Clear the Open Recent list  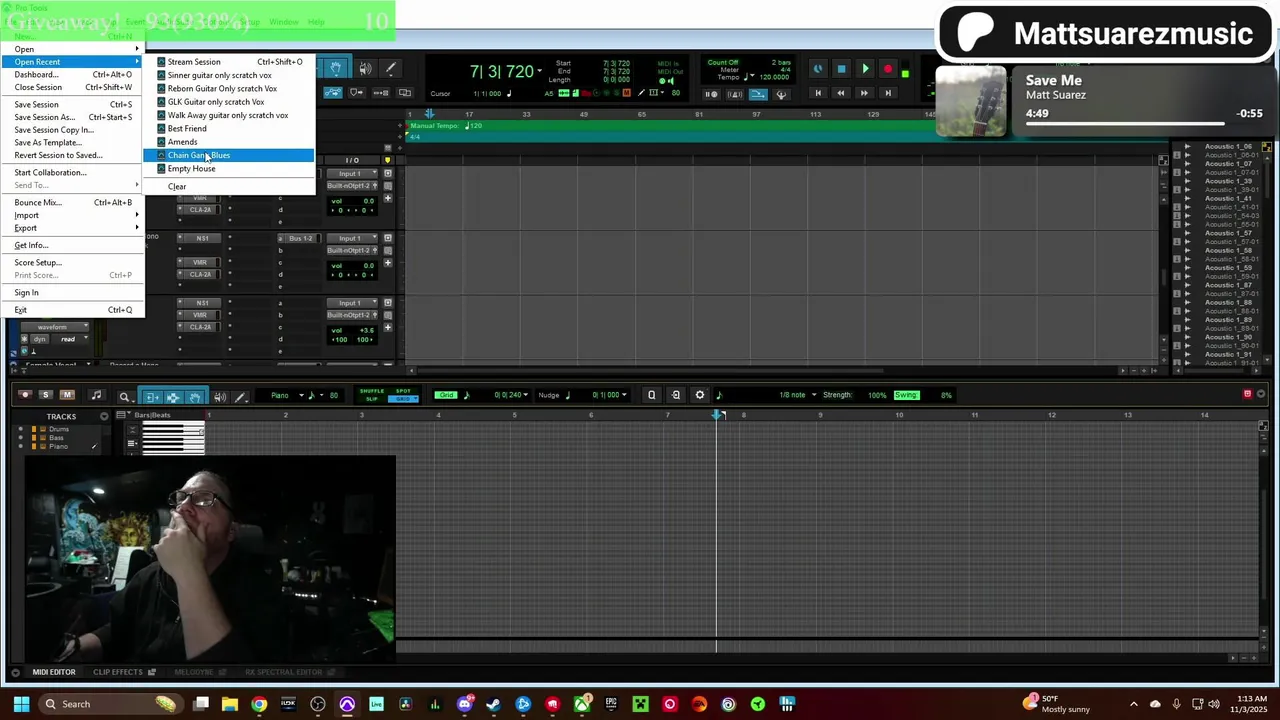click(229, 186)
